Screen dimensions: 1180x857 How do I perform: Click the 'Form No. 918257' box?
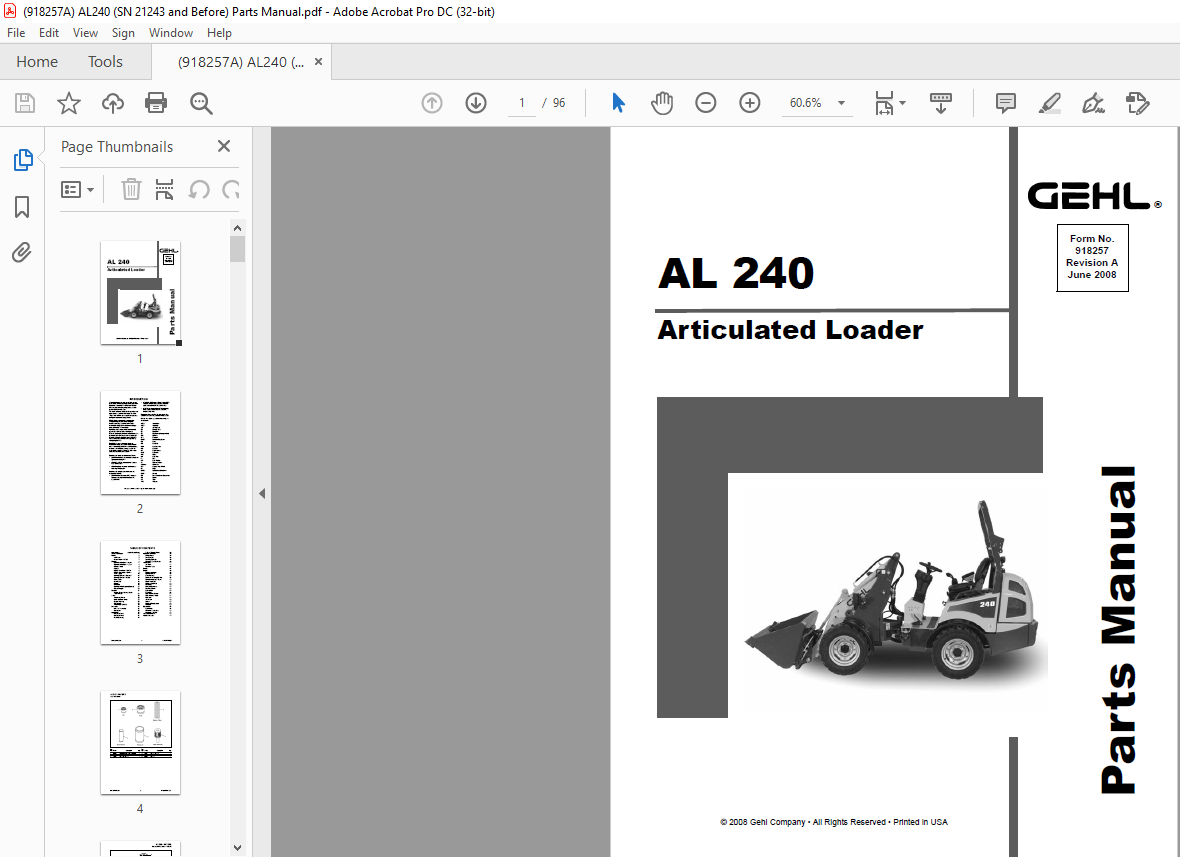point(1092,257)
